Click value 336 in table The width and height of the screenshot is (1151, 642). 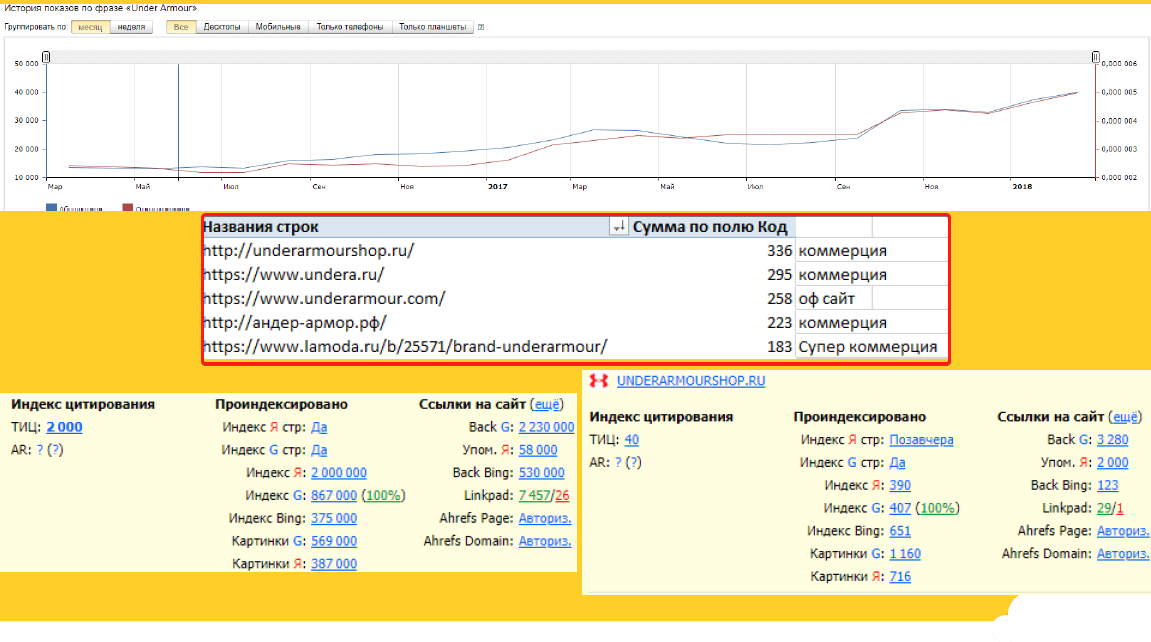(x=779, y=251)
